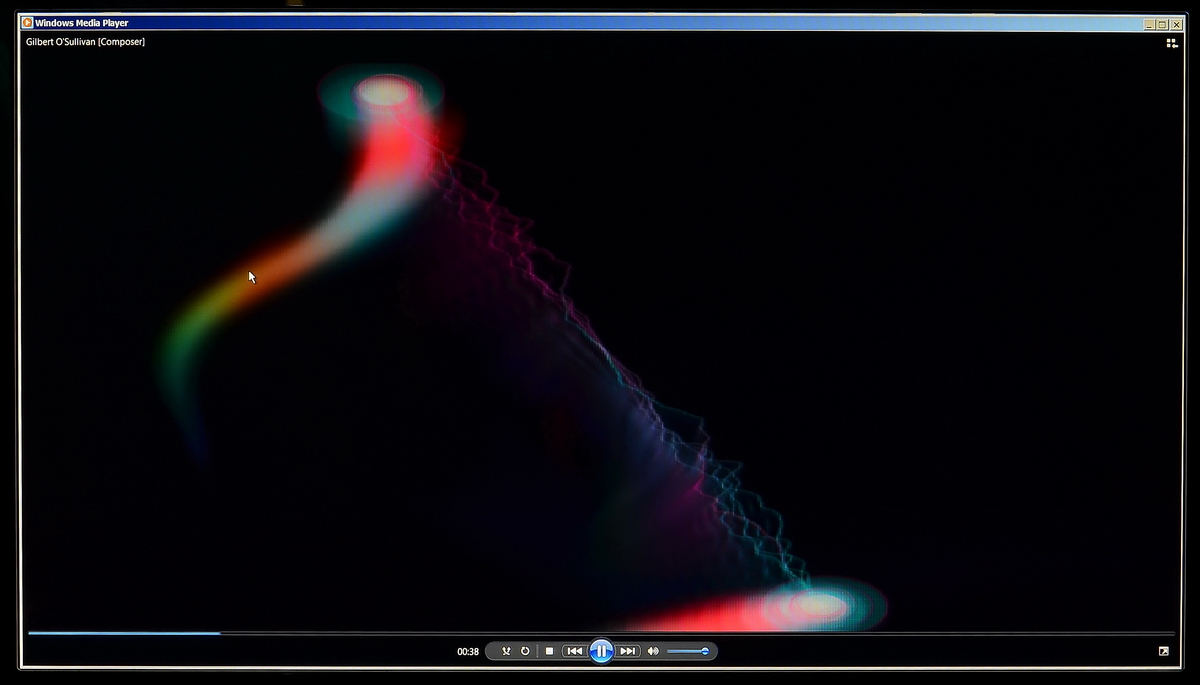The height and width of the screenshot is (685, 1200).
Task: Click the Gilbert O'Sullivan [Composer] text
Action: [x=85, y=42]
